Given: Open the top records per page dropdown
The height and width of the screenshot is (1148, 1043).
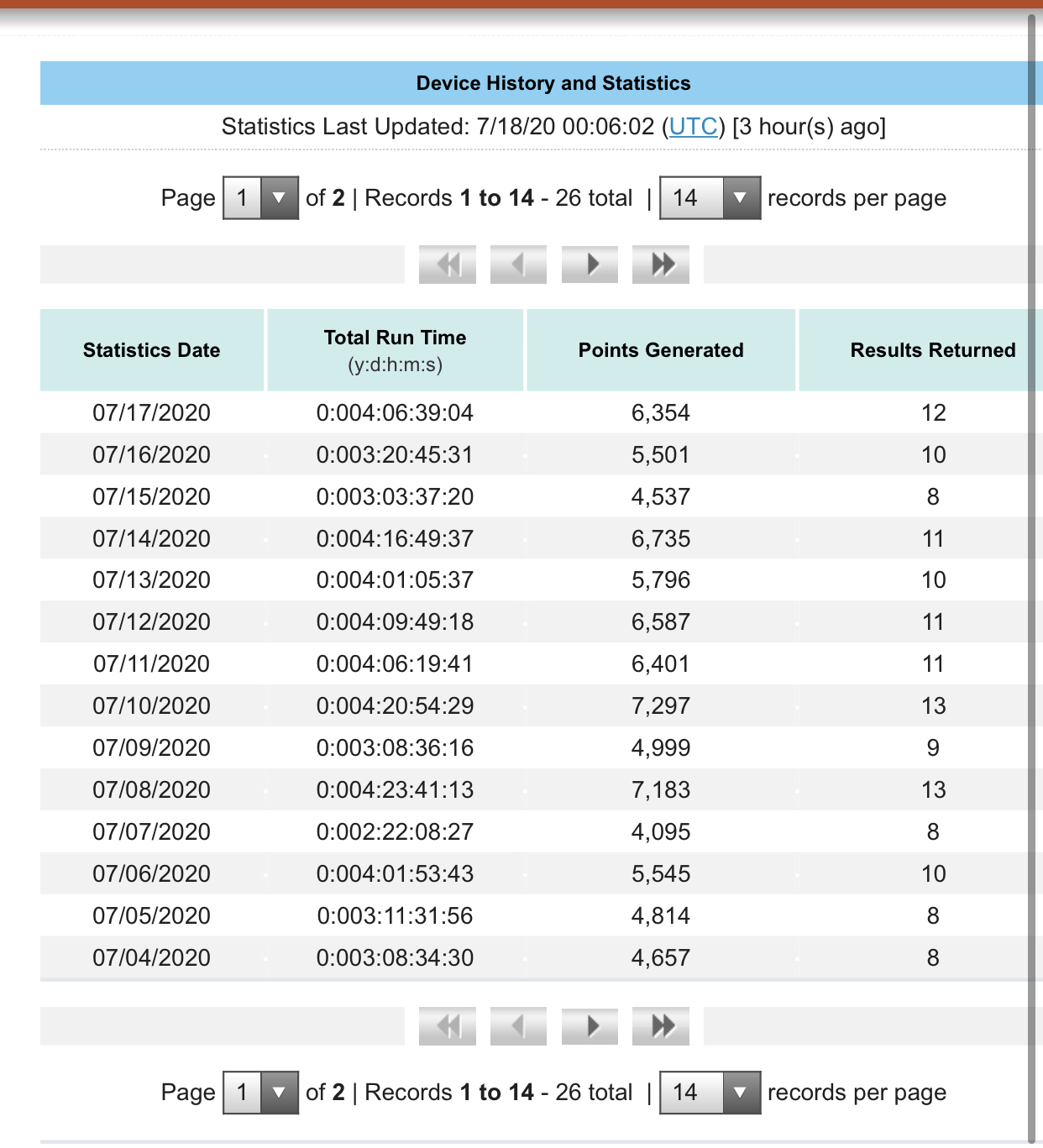Looking at the screenshot, I should coord(710,198).
